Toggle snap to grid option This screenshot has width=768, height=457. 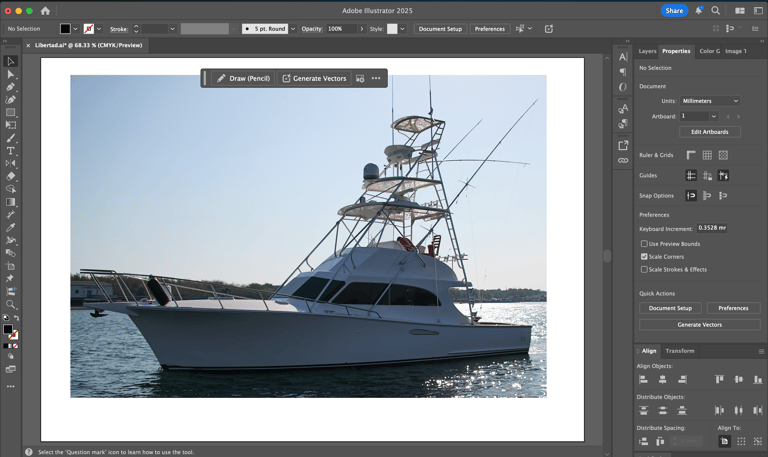(x=723, y=195)
